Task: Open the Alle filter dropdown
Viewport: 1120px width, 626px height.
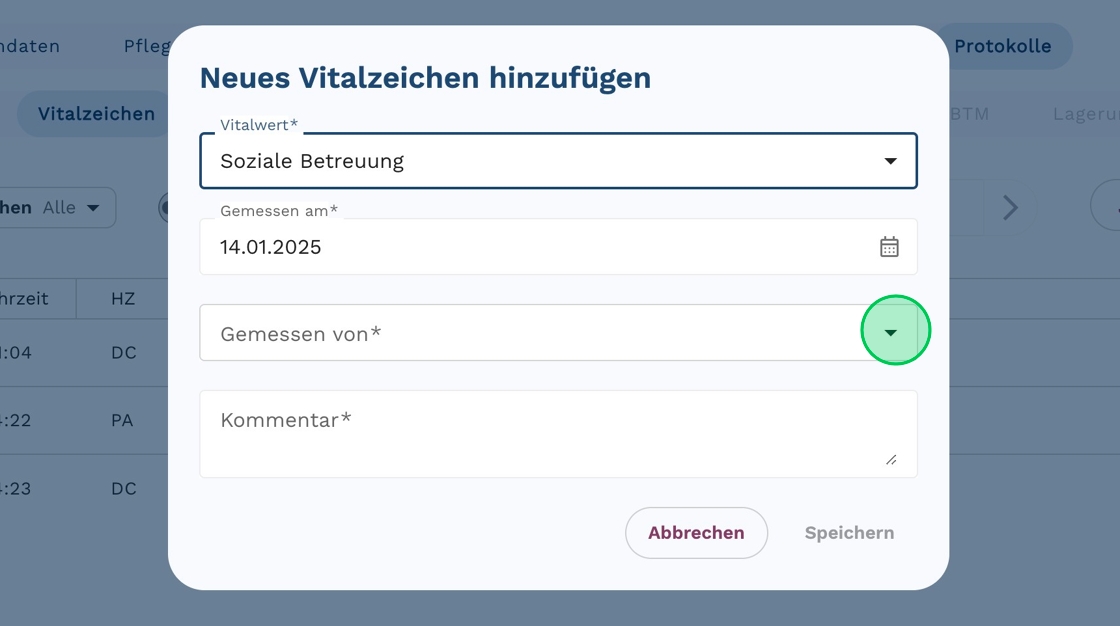Action: point(71,208)
